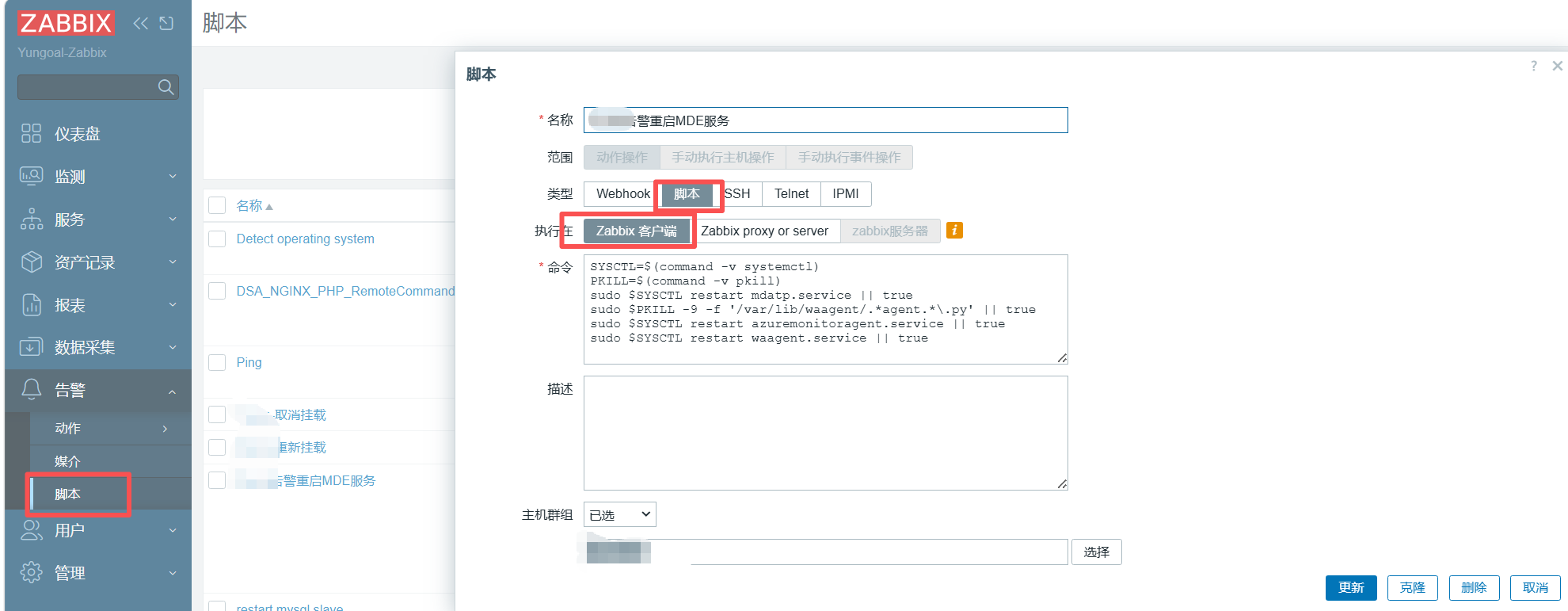Screen dimensions: 1568x611
Task: Click the 删除 delete button
Action: [1474, 587]
